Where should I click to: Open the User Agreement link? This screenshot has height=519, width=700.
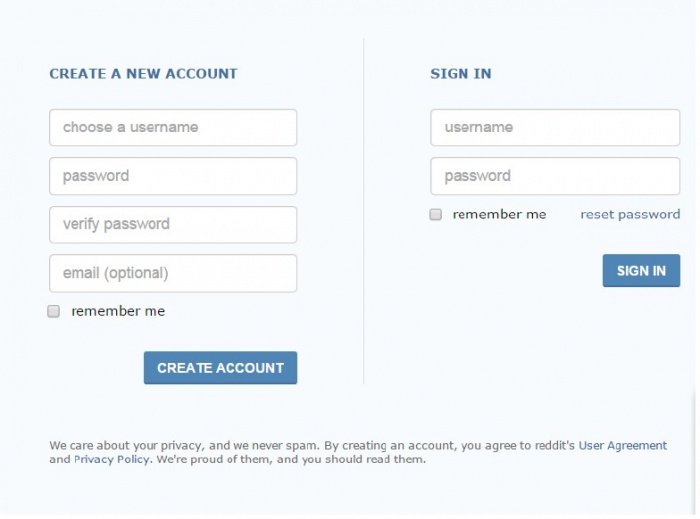[x=622, y=446]
